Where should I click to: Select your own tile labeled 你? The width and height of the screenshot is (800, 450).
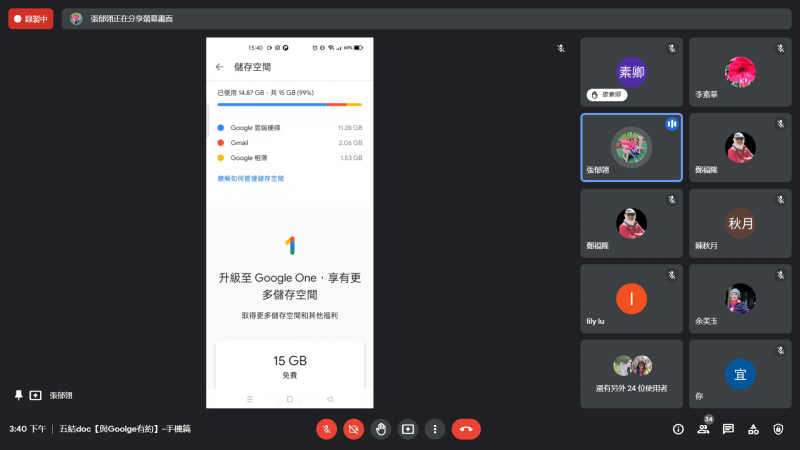(740, 374)
